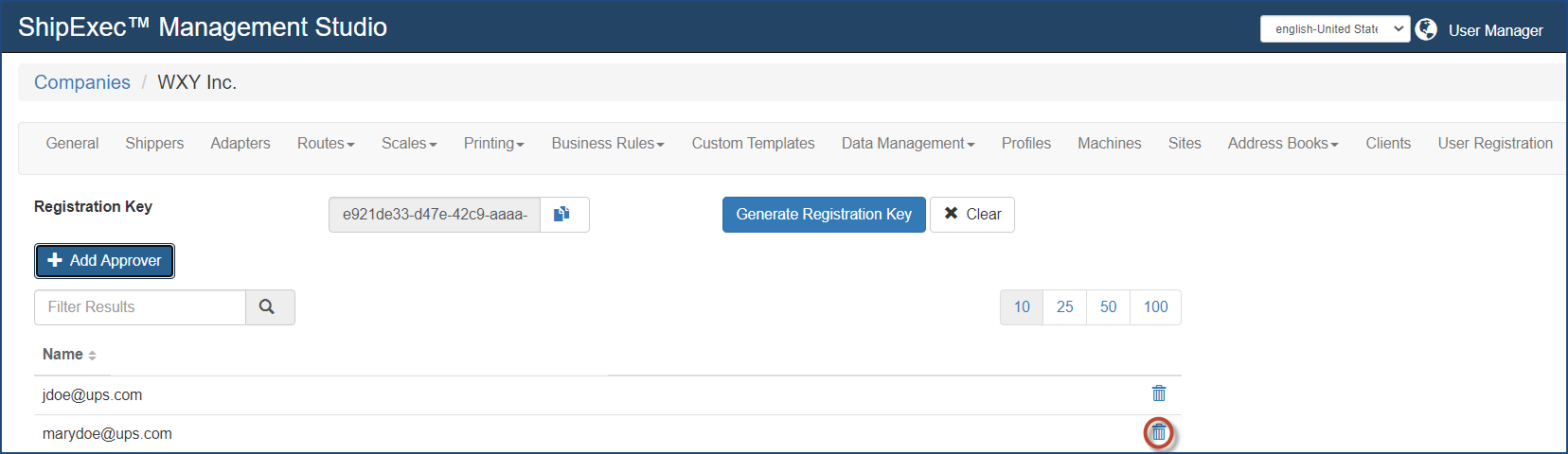This screenshot has height=454, width=1568.
Task: Click the globe language icon
Action: (x=1426, y=29)
